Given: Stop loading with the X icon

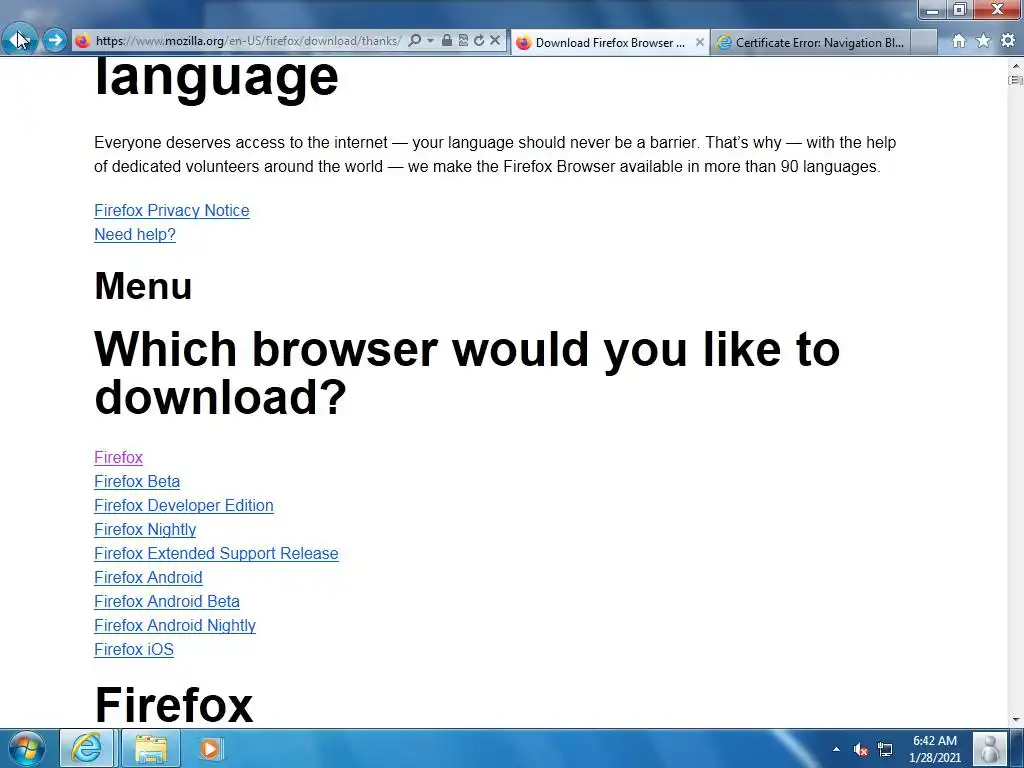Looking at the screenshot, I should 495,40.
